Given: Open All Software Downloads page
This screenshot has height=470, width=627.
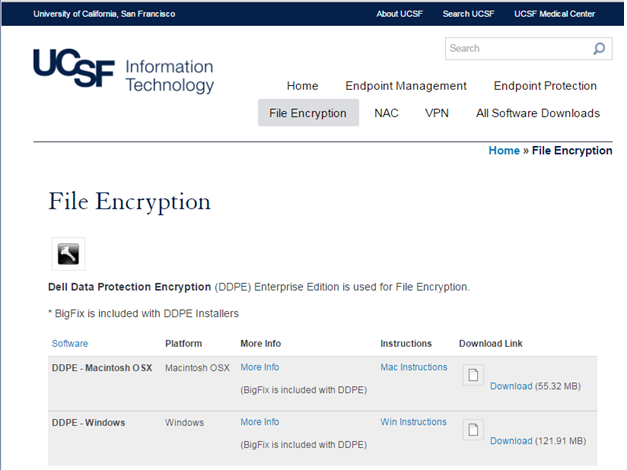Looking at the screenshot, I should point(538,113).
